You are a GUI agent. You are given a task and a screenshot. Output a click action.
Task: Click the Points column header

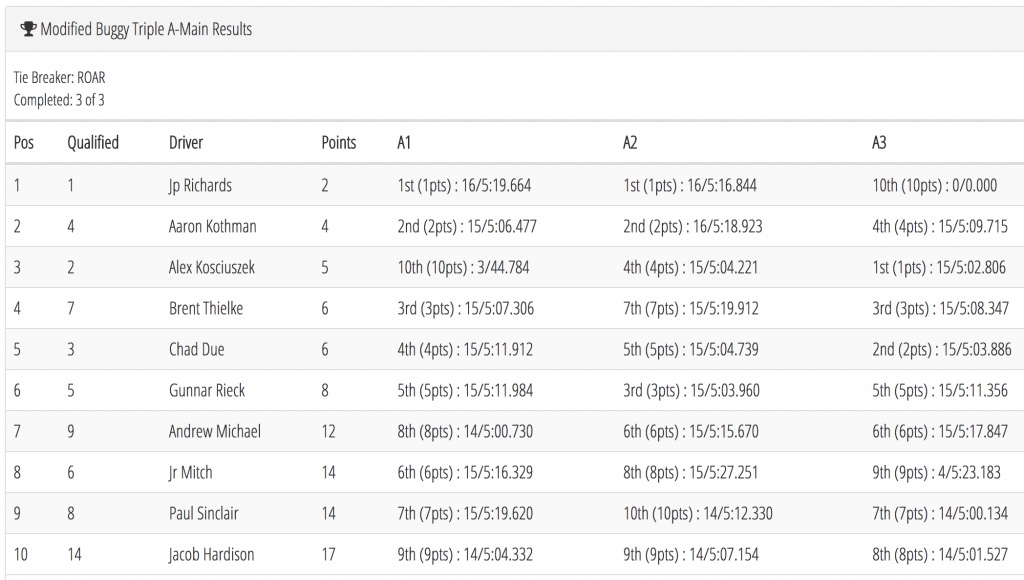[x=338, y=142]
